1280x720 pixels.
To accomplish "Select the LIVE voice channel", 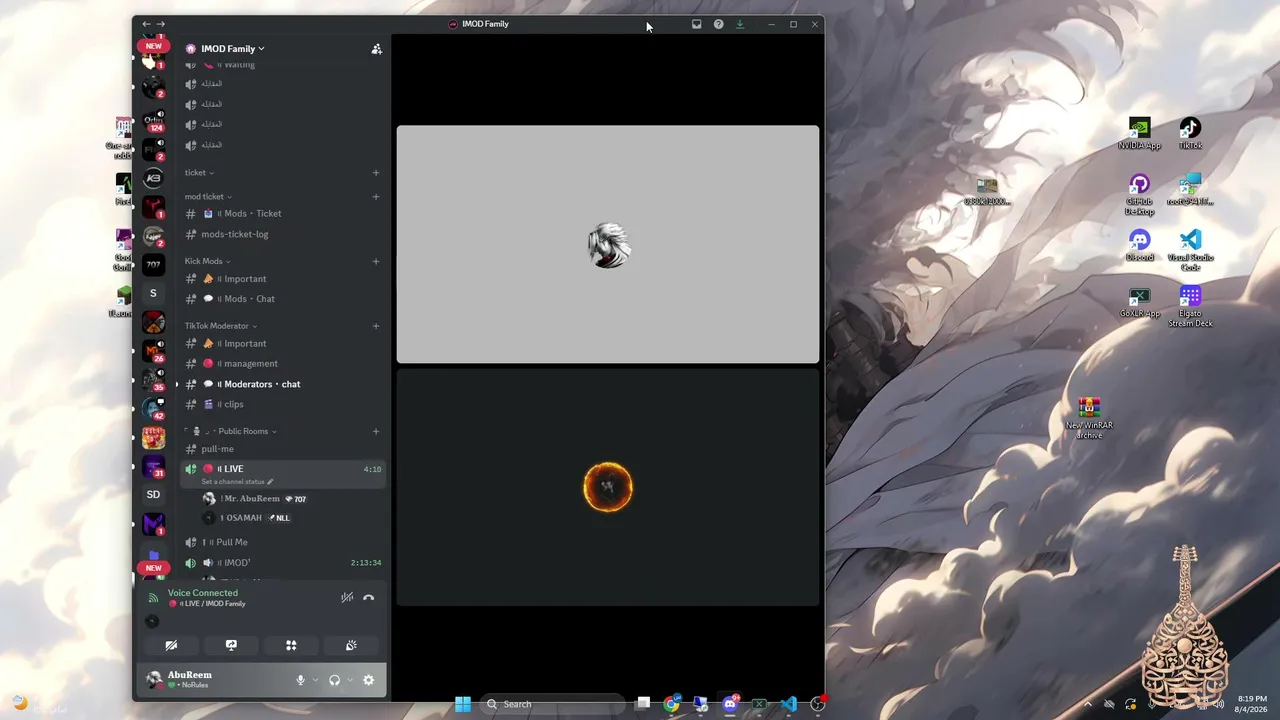I will pyautogui.click(x=283, y=474).
